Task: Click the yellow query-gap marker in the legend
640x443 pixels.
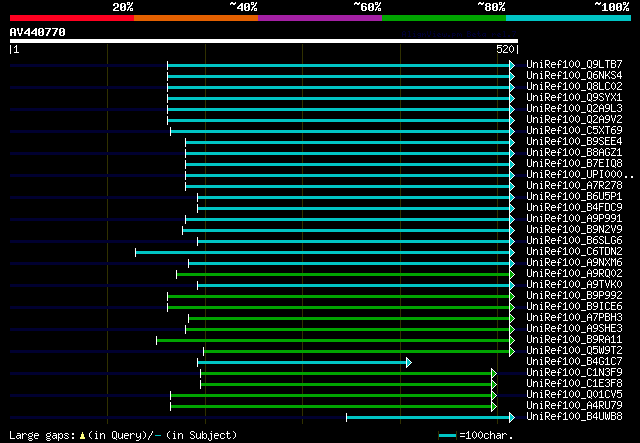Action: coord(82,436)
